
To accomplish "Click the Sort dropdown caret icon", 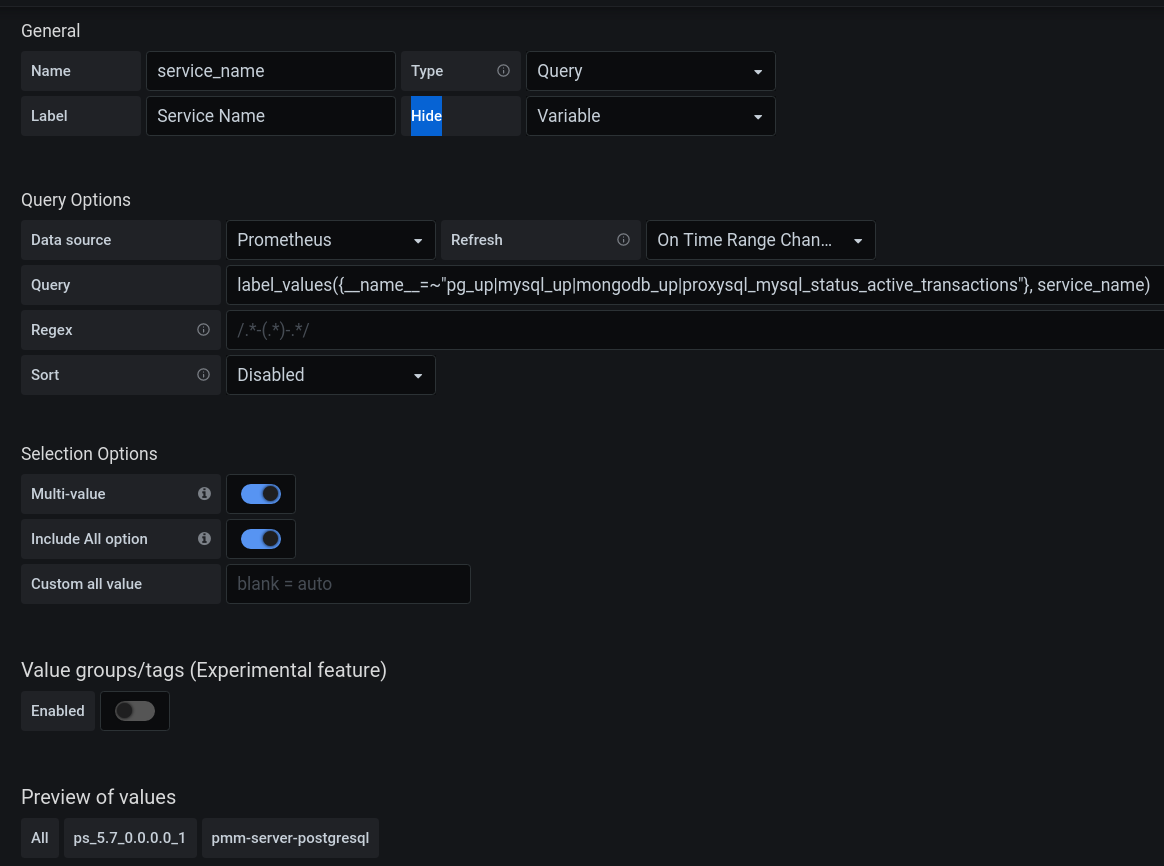I will pos(418,375).
